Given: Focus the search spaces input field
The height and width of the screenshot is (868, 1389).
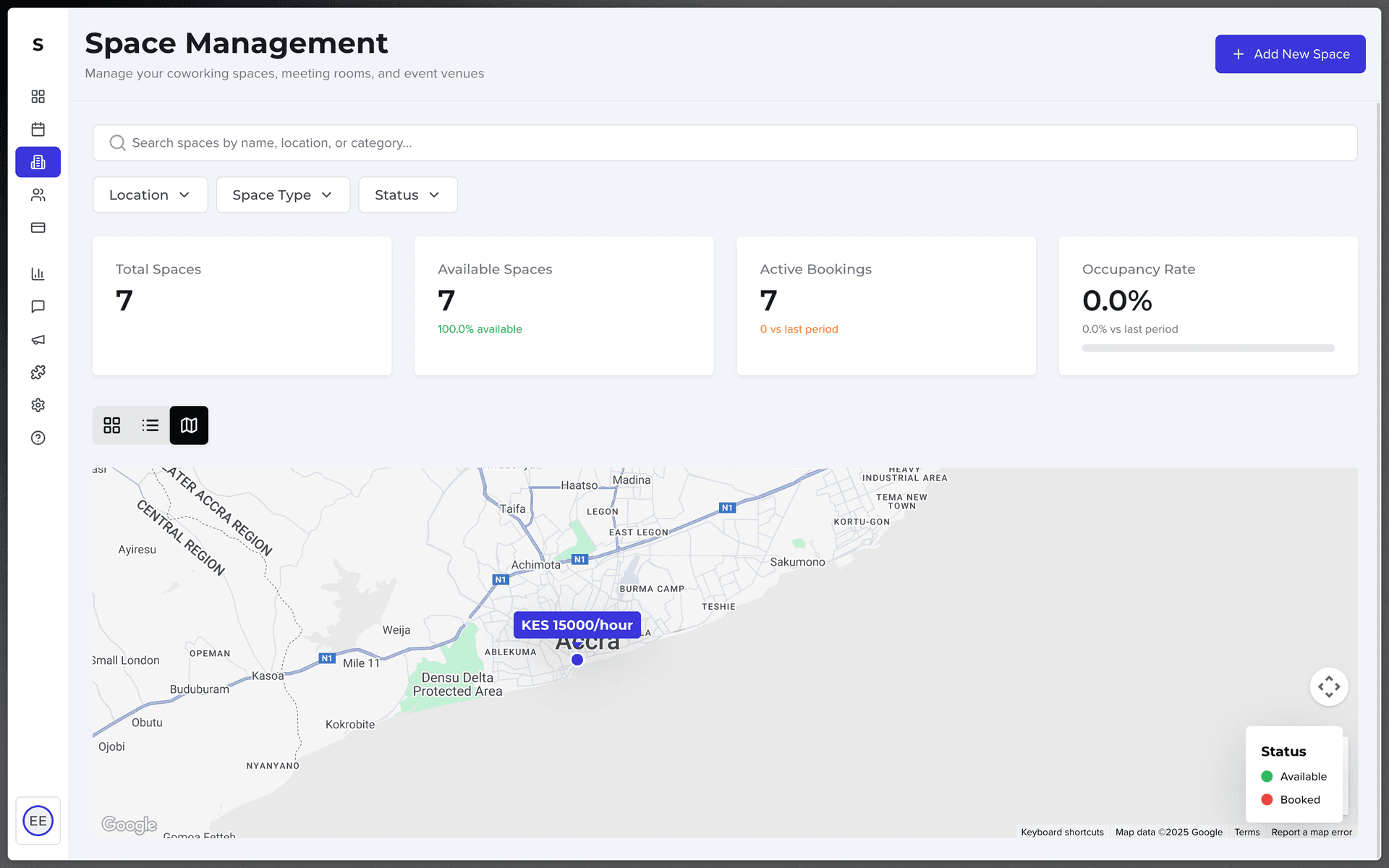Looking at the screenshot, I should (723, 143).
